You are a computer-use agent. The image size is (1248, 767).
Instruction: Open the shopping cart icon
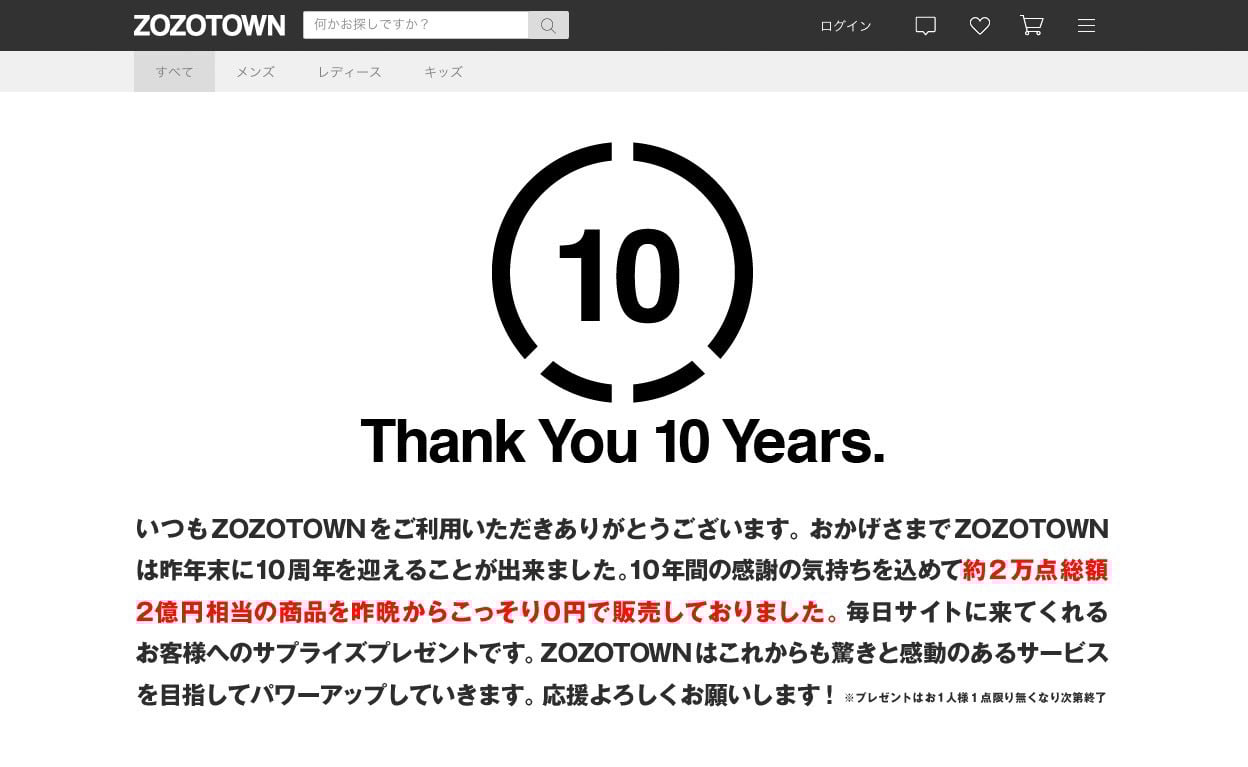(x=1032, y=26)
